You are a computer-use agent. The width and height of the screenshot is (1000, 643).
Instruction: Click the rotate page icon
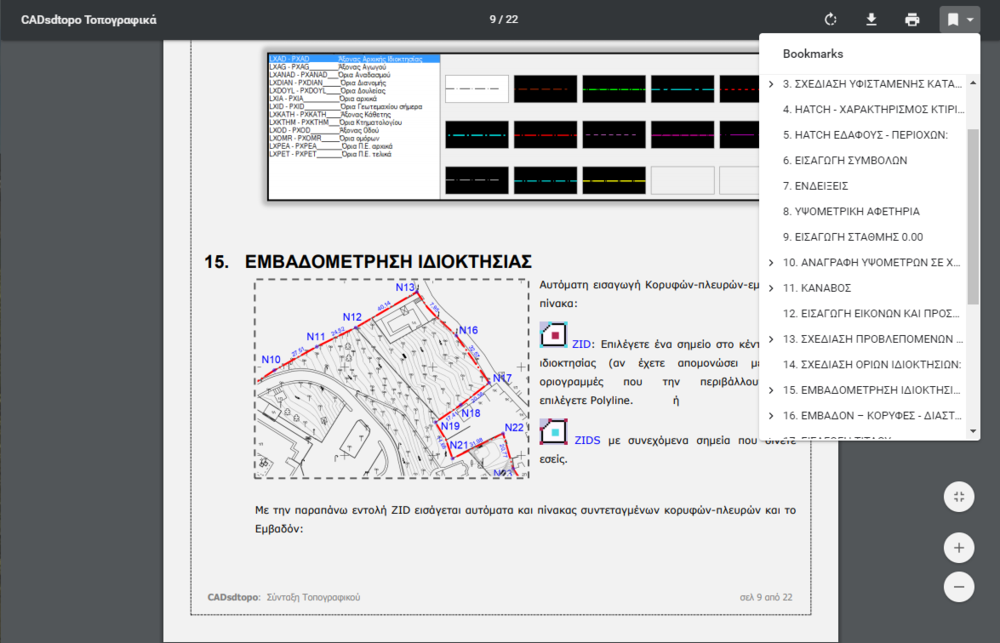click(830, 20)
